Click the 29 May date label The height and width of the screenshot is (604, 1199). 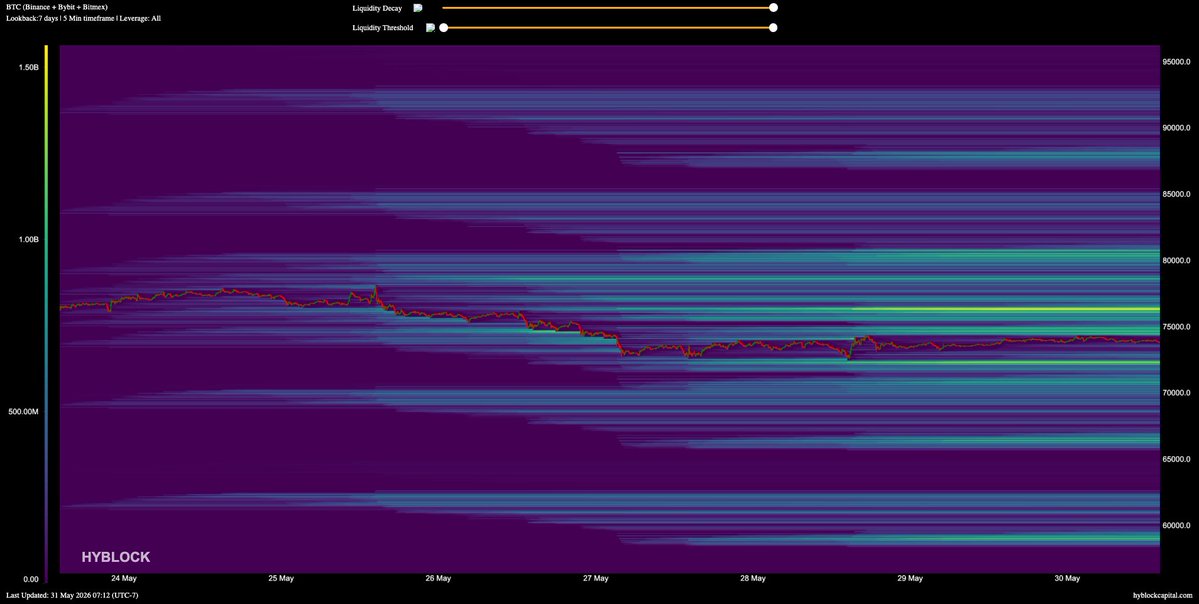pyautogui.click(x=910, y=579)
